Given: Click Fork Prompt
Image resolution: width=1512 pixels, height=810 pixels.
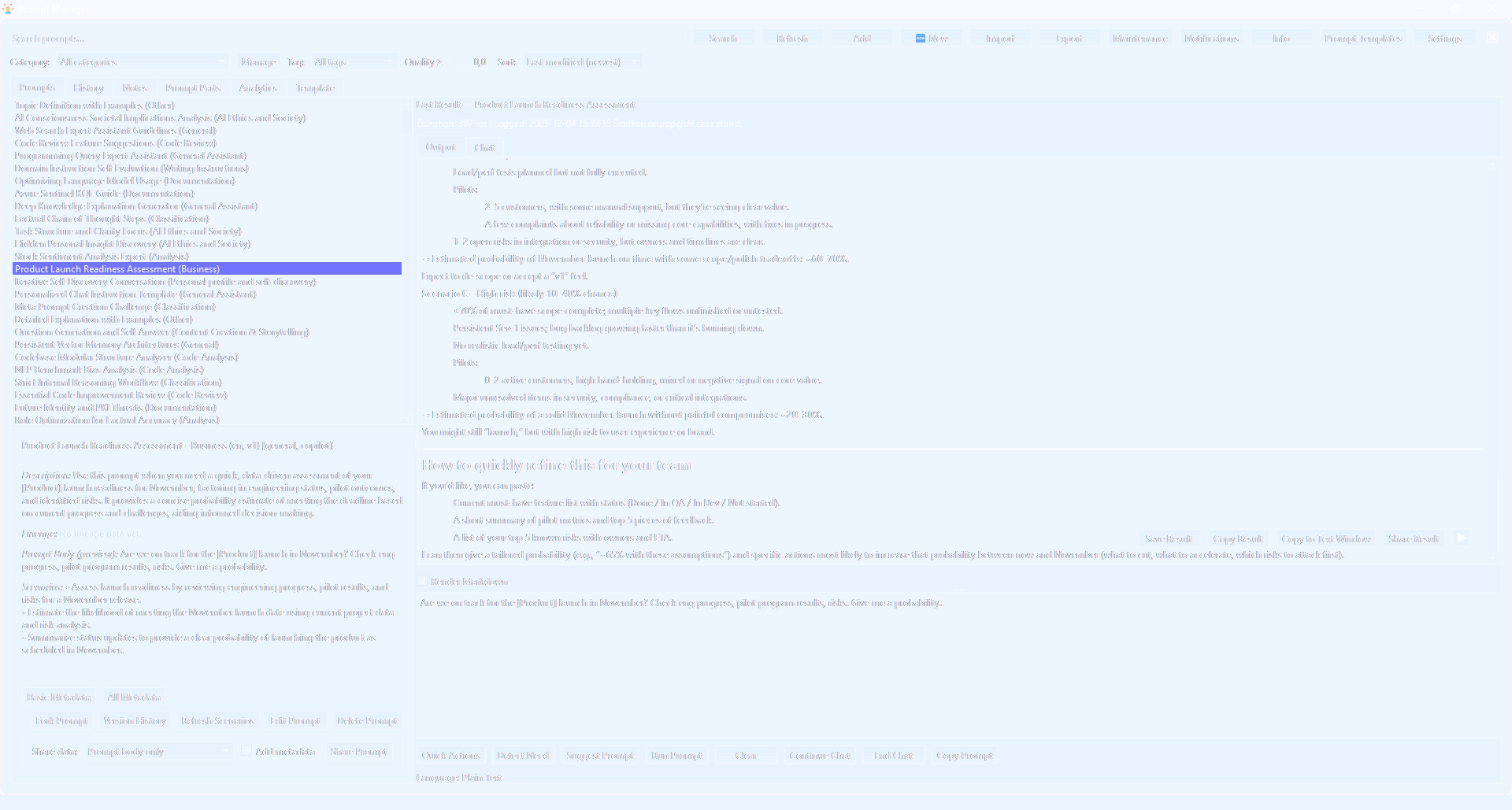Looking at the screenshot, I should (x=61, y=720).
